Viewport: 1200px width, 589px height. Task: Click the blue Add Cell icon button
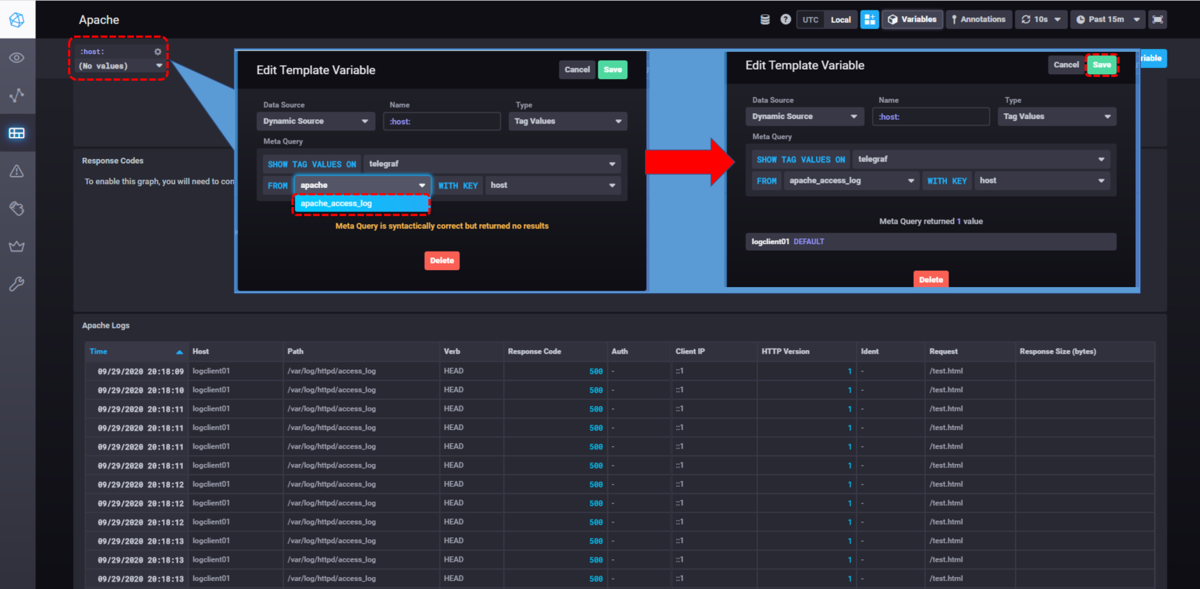click(x=869, y=19)
